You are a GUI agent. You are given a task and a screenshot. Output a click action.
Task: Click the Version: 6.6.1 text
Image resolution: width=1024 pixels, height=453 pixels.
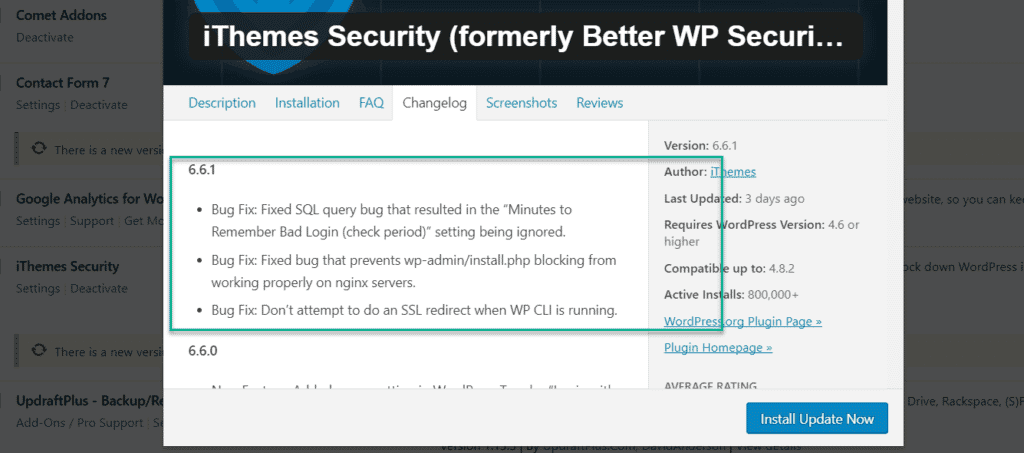701,146
